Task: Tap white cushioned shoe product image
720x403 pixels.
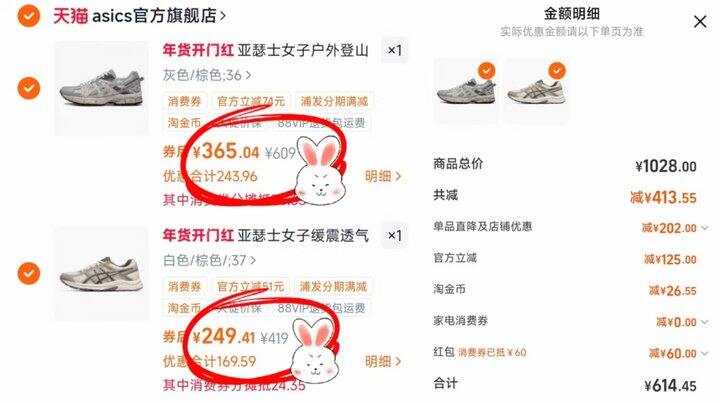Action: point(101,274)
